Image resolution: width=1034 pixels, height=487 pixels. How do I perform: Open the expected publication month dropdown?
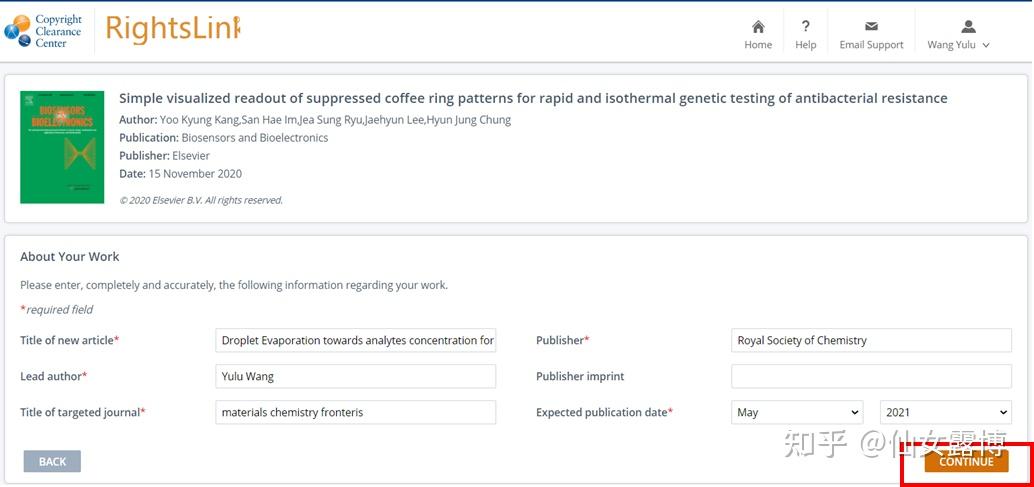pyautogui.click(x=797, y=412)
